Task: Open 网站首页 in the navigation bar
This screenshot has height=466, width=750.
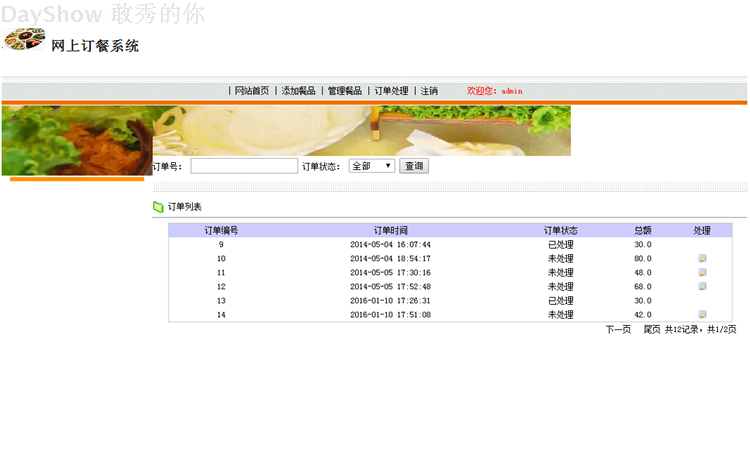Action: (x=252, y=91)
